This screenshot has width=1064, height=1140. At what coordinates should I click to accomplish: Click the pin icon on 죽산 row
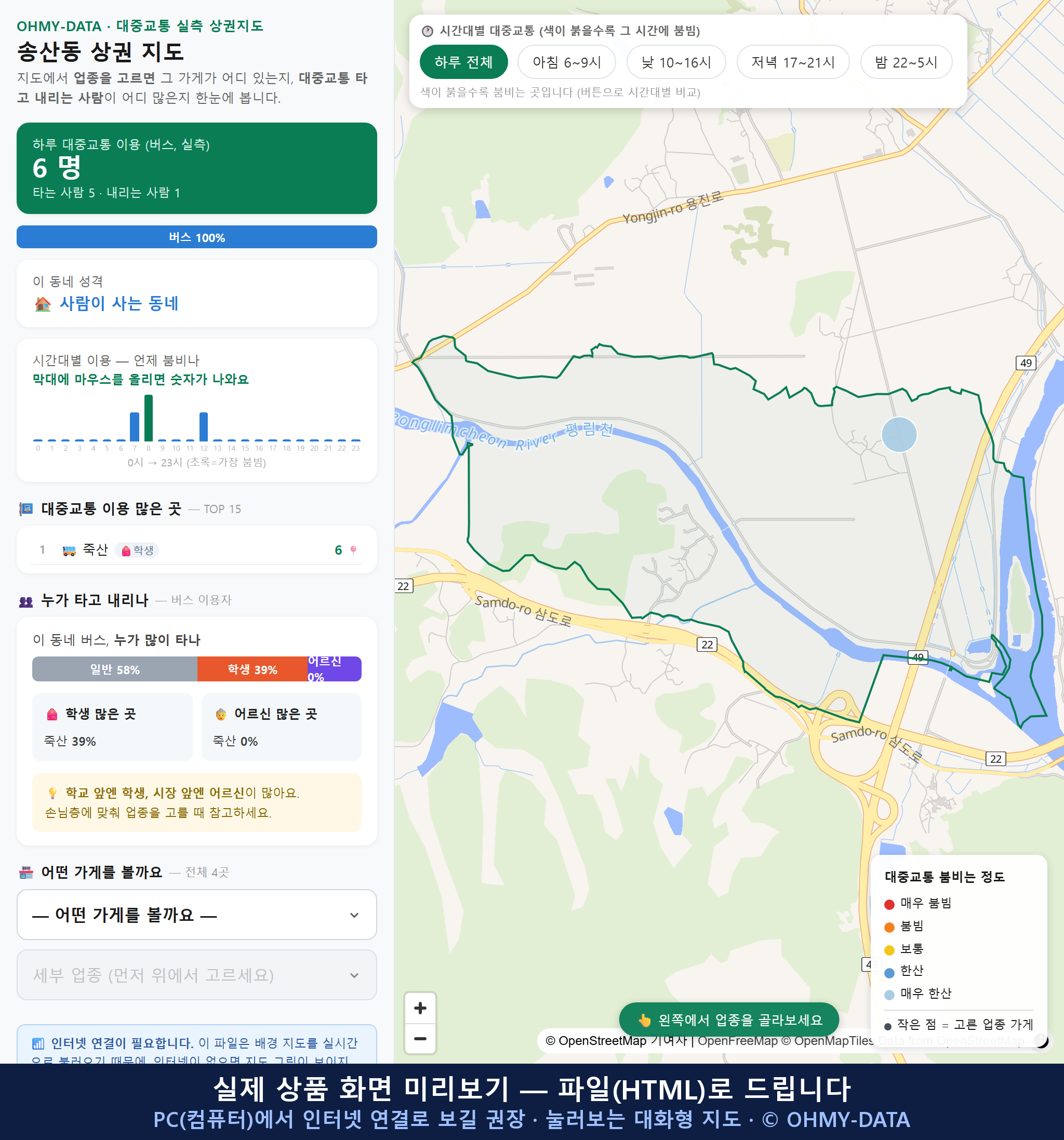353,551
